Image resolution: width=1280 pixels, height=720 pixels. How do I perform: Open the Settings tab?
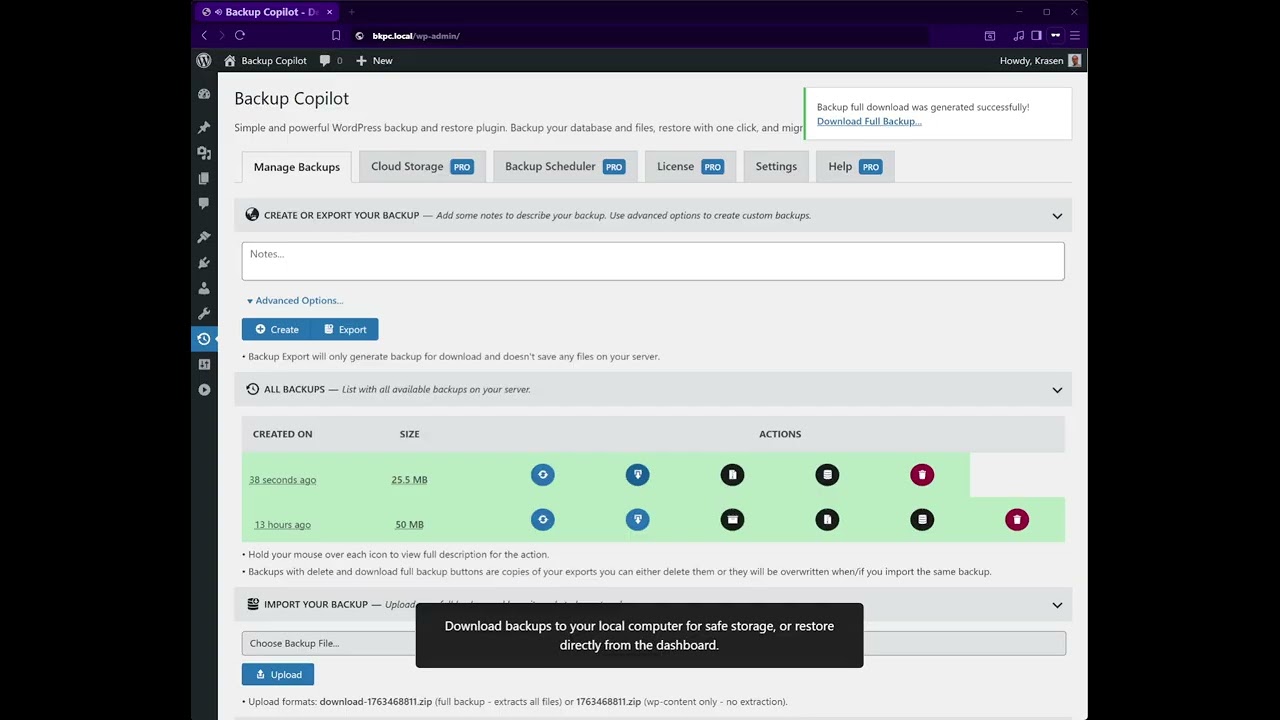pyautogui.click(x=776, y=167)
